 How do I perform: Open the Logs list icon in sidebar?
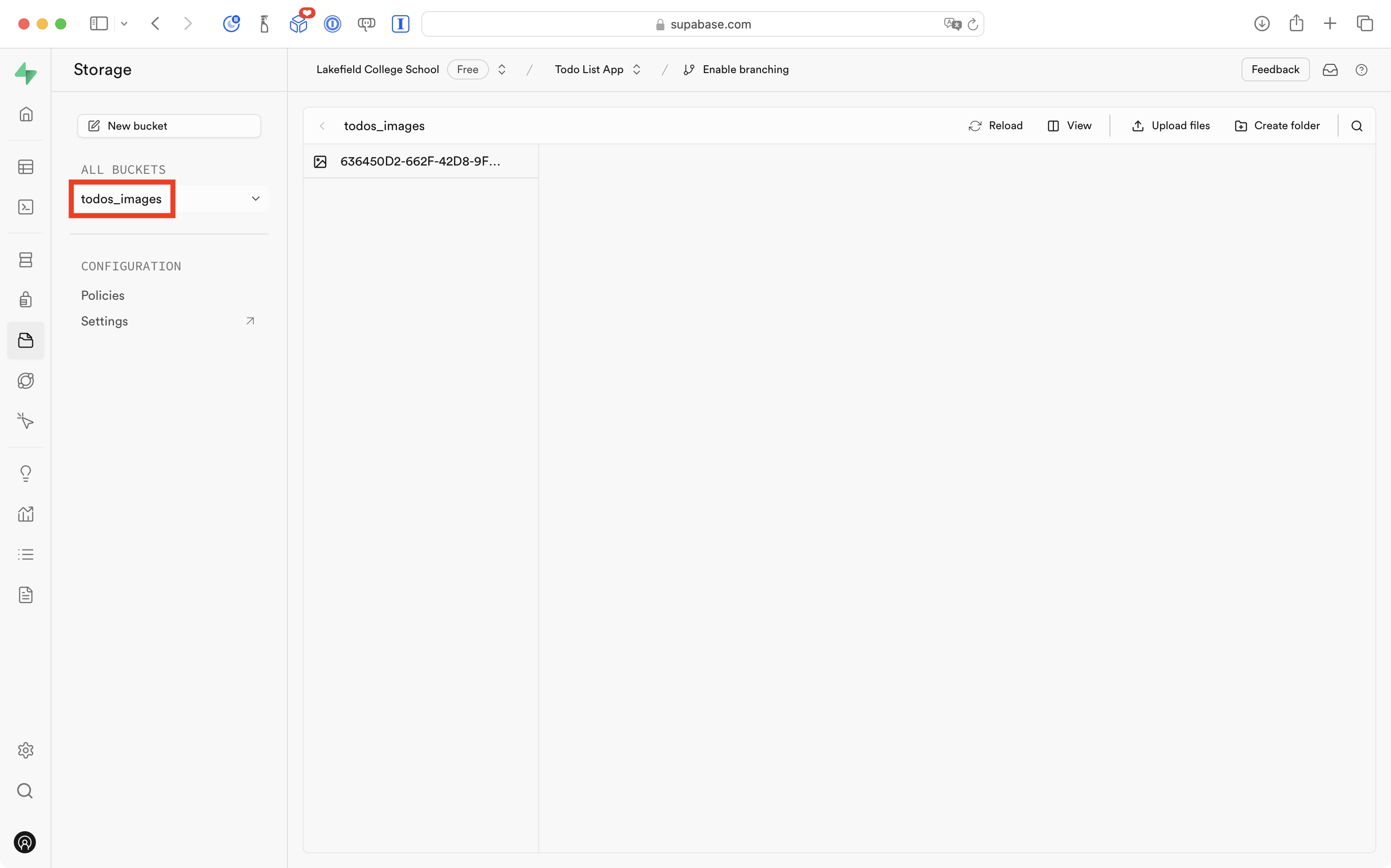coord(26,554)
